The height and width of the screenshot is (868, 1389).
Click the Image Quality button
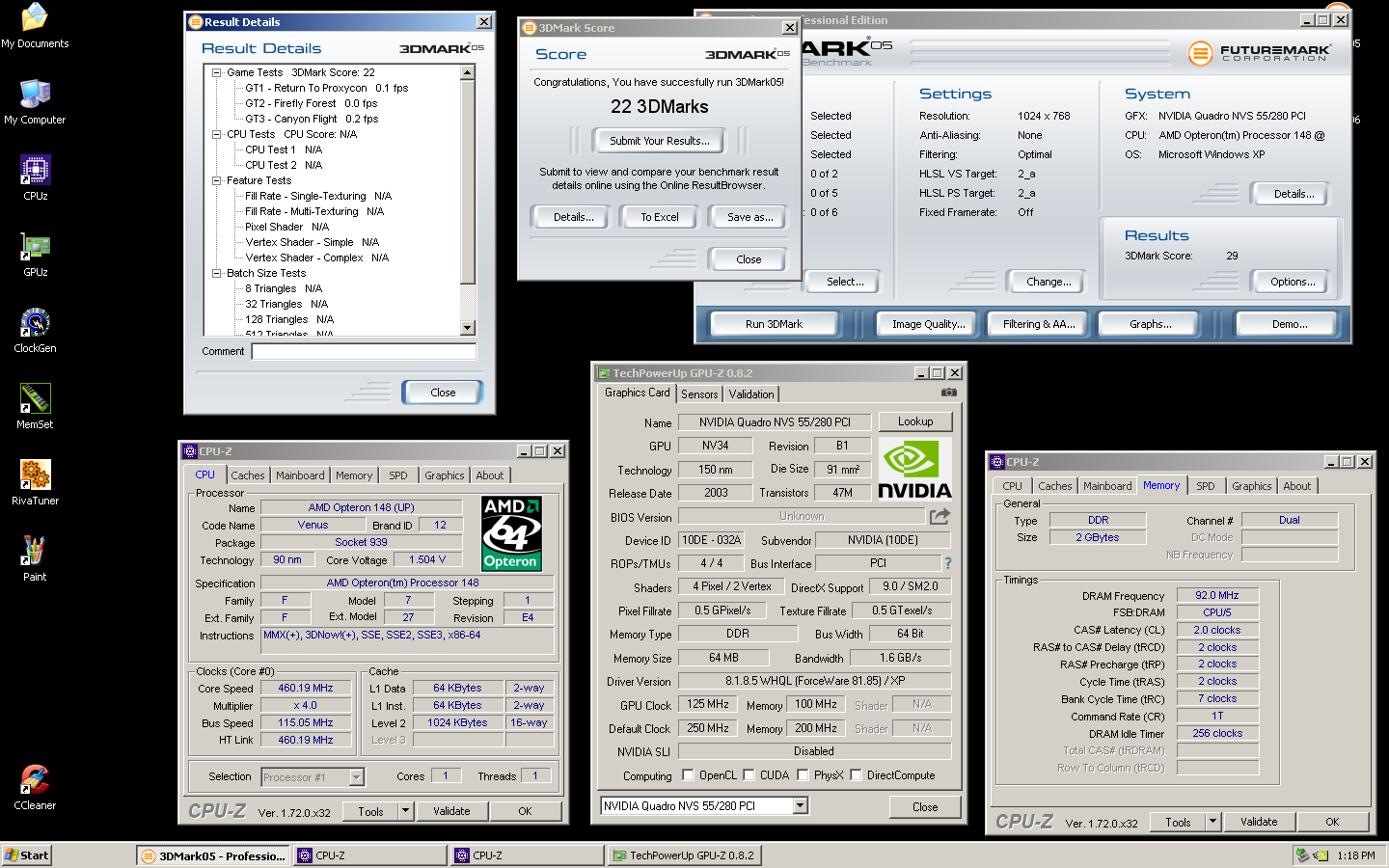[929, 324]
